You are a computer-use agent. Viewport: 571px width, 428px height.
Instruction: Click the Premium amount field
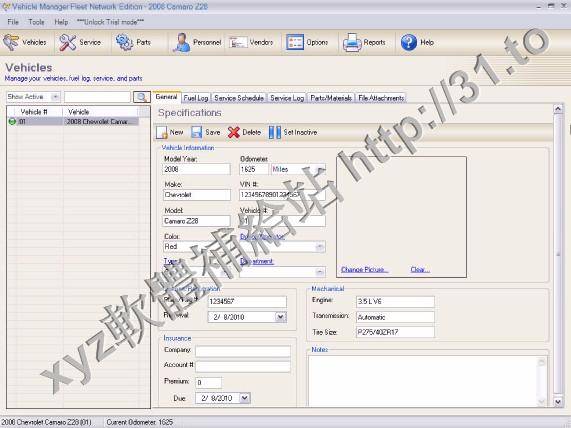[209, 382]
